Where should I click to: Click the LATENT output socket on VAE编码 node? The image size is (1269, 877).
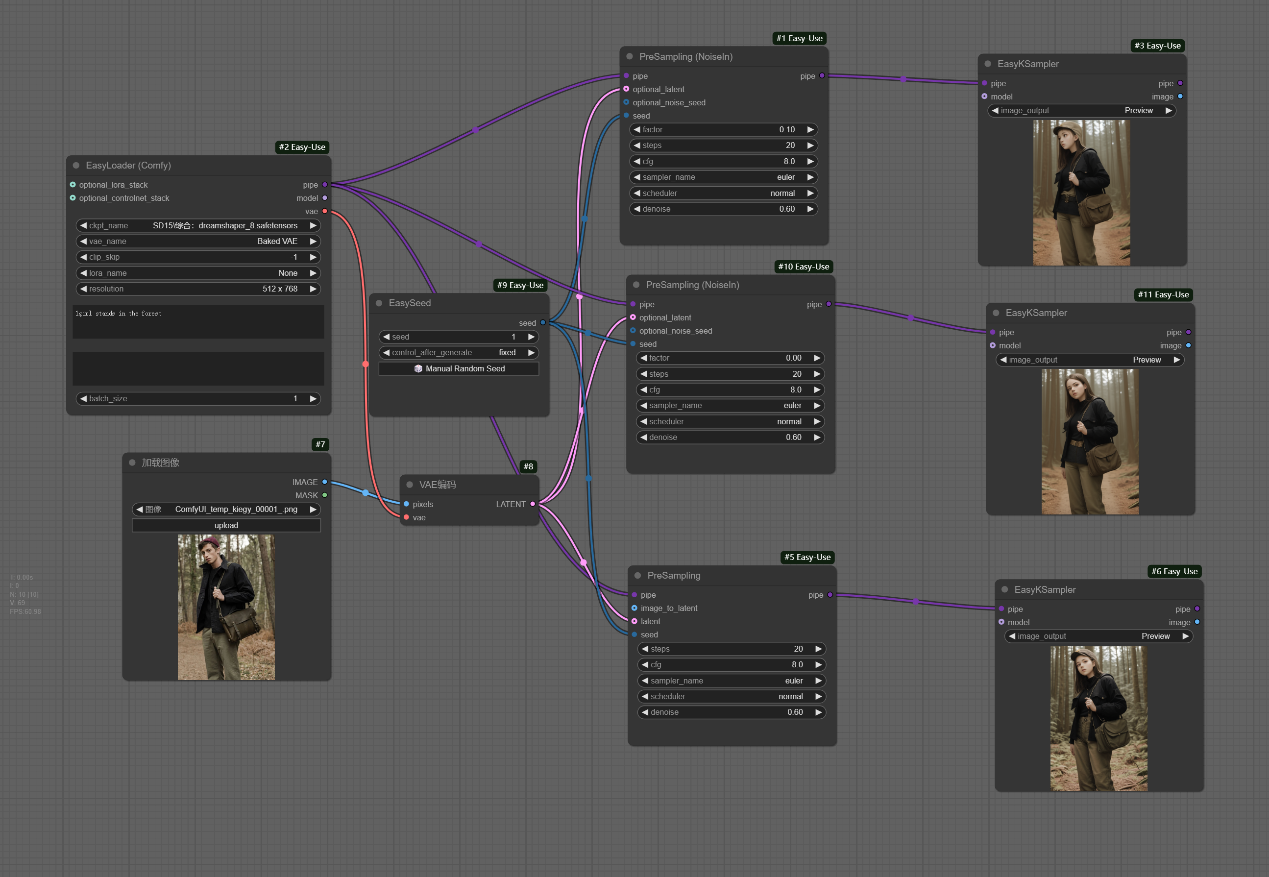pyautogui.click(x=533, y=504)
